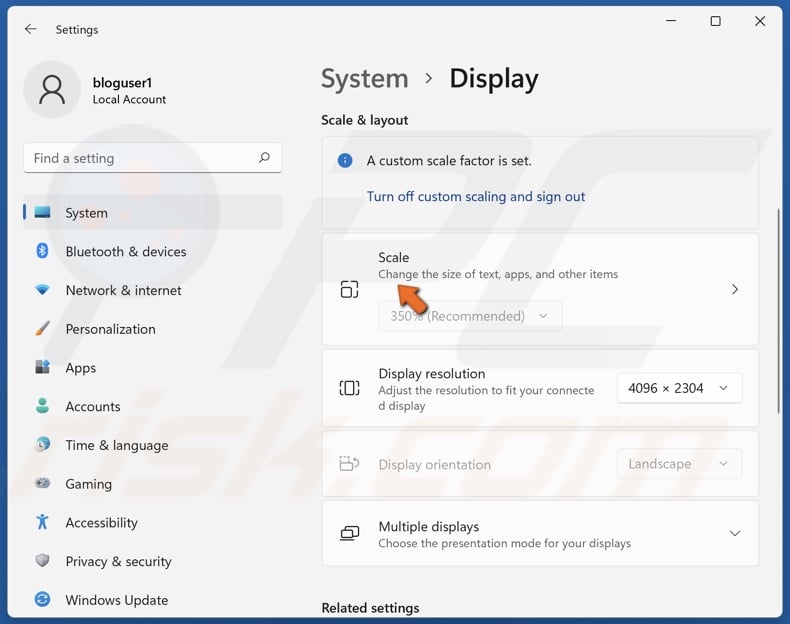The image size is (790, 624).
Task: Open Windows Update page
Action: pos(153,600)
